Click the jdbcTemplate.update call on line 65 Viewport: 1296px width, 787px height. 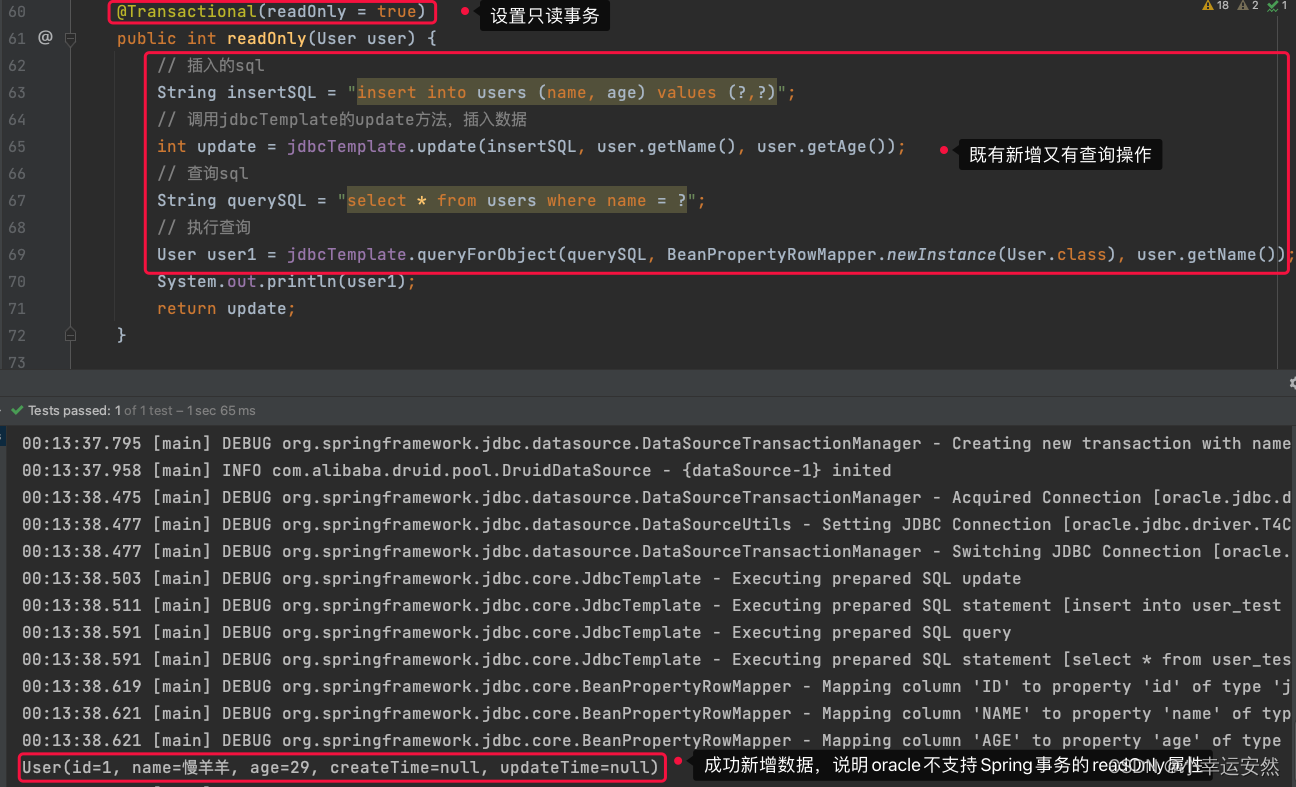point(382,146)
